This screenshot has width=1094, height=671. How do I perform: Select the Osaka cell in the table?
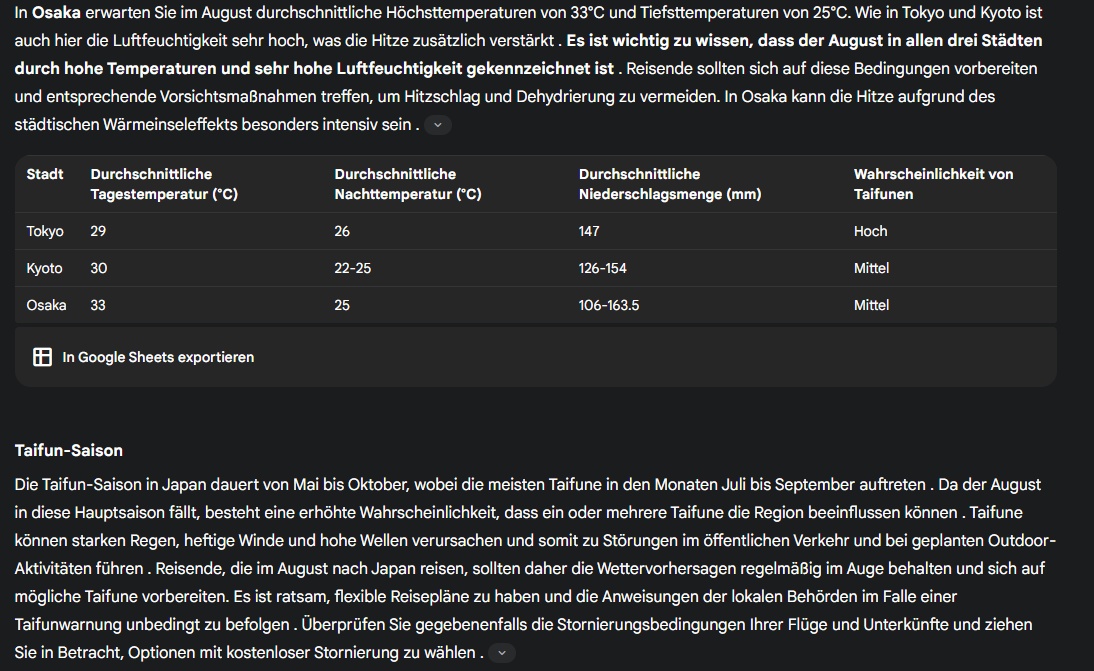coord(46,305)
